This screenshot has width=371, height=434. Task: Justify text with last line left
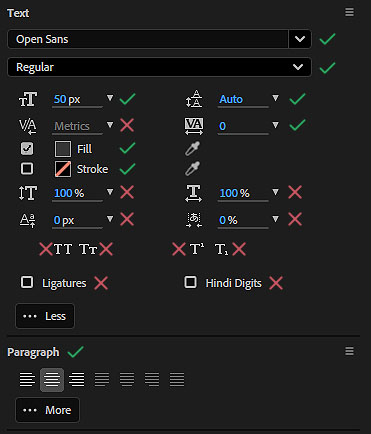[102, 380]
